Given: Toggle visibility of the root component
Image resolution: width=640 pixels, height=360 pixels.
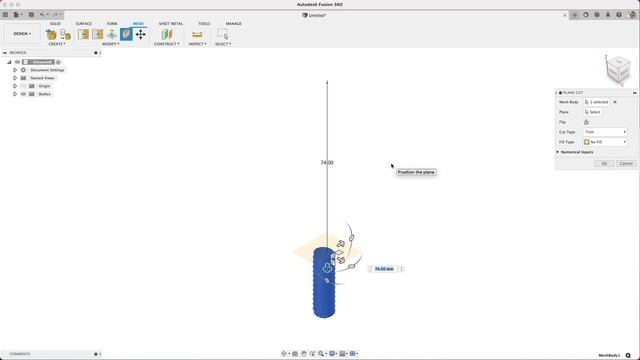Looking at the screenshot, I should pyautogui.click(x=17, y=62).
